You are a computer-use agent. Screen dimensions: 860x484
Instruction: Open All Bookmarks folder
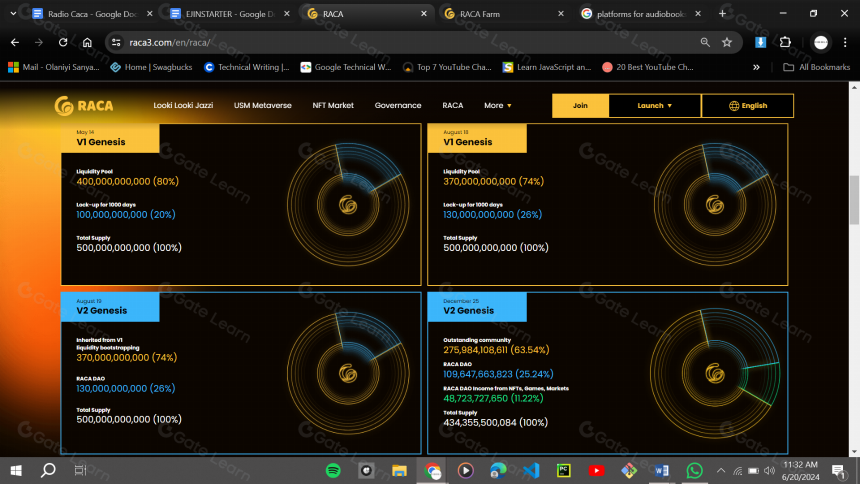coord(817,67)
